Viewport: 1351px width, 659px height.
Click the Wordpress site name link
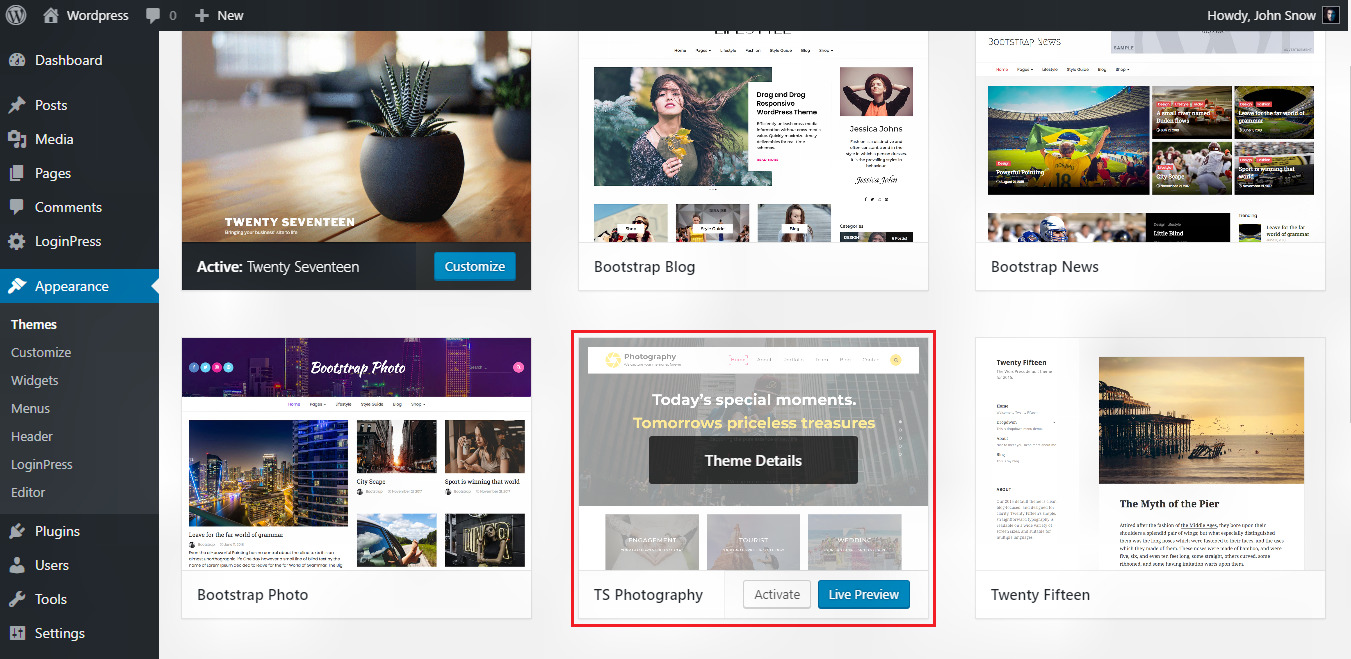[98, 15]
